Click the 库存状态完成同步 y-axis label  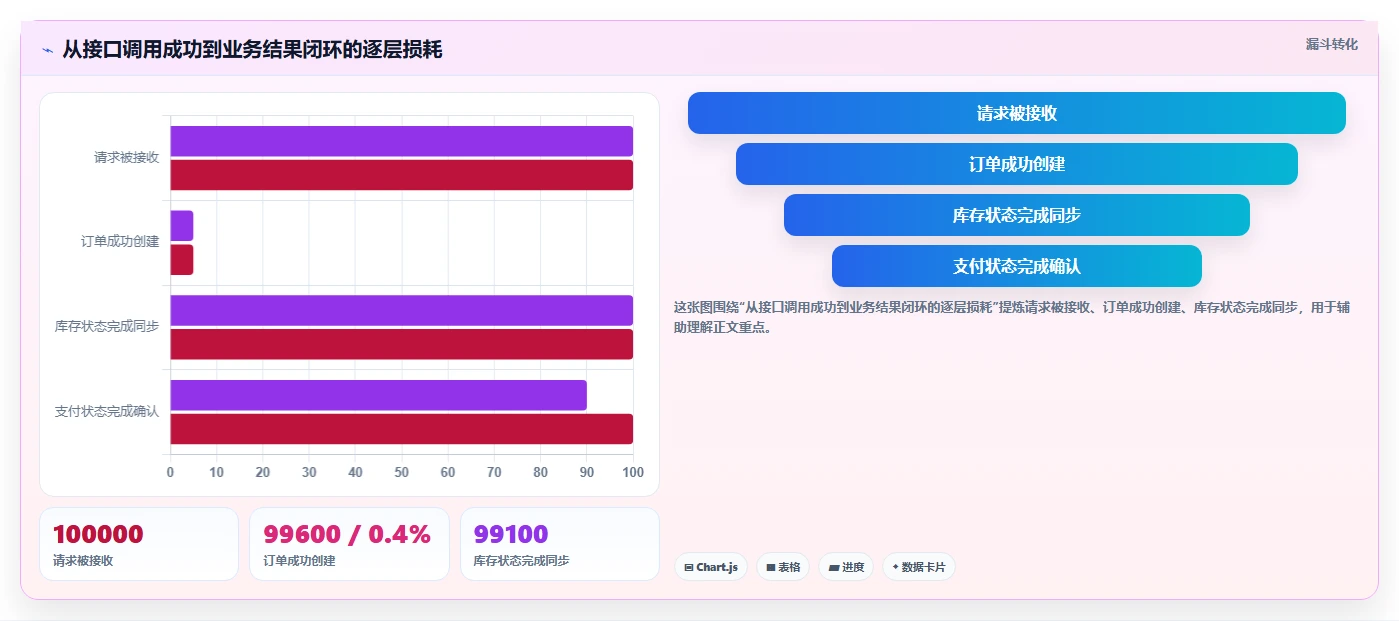point(107,326)
